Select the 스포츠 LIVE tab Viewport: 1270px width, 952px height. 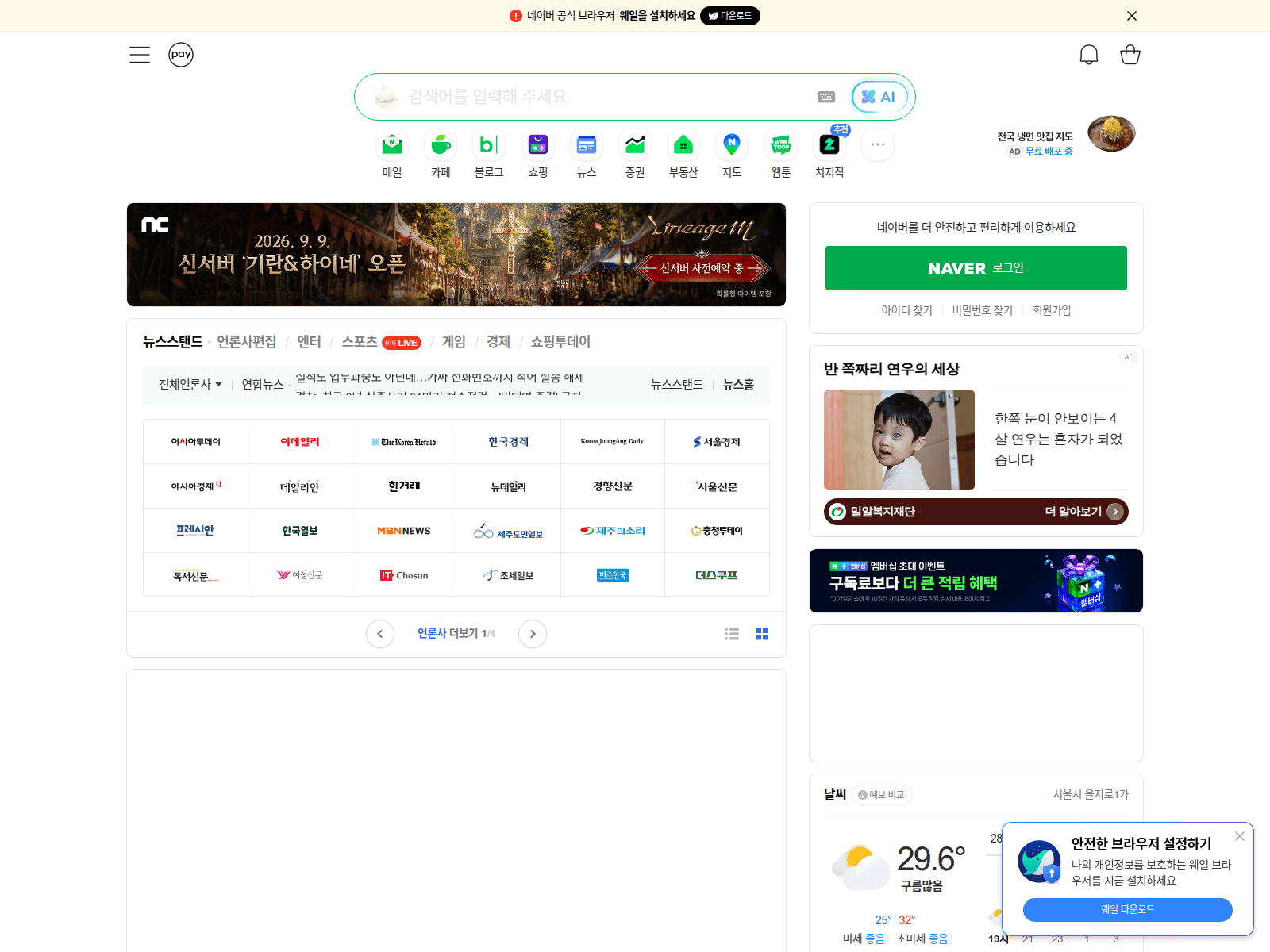382,342
